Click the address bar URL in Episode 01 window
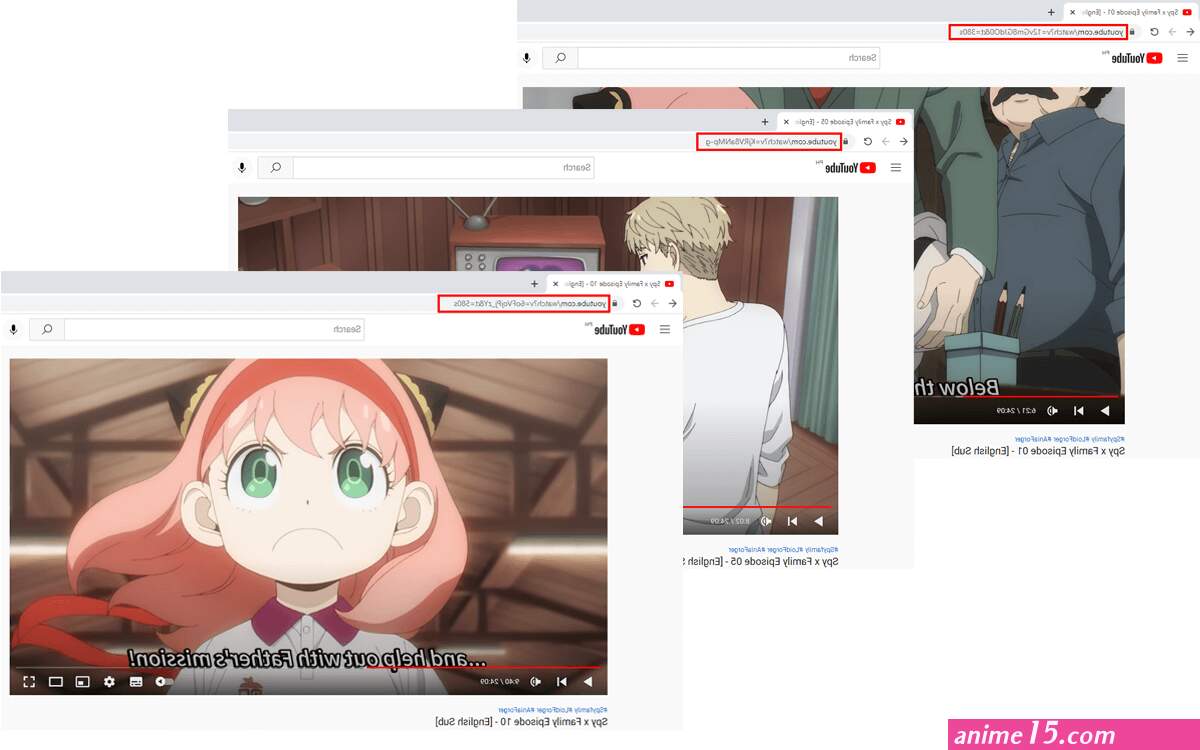This screenshot has width=1200, height=750. click(1039, 32)
